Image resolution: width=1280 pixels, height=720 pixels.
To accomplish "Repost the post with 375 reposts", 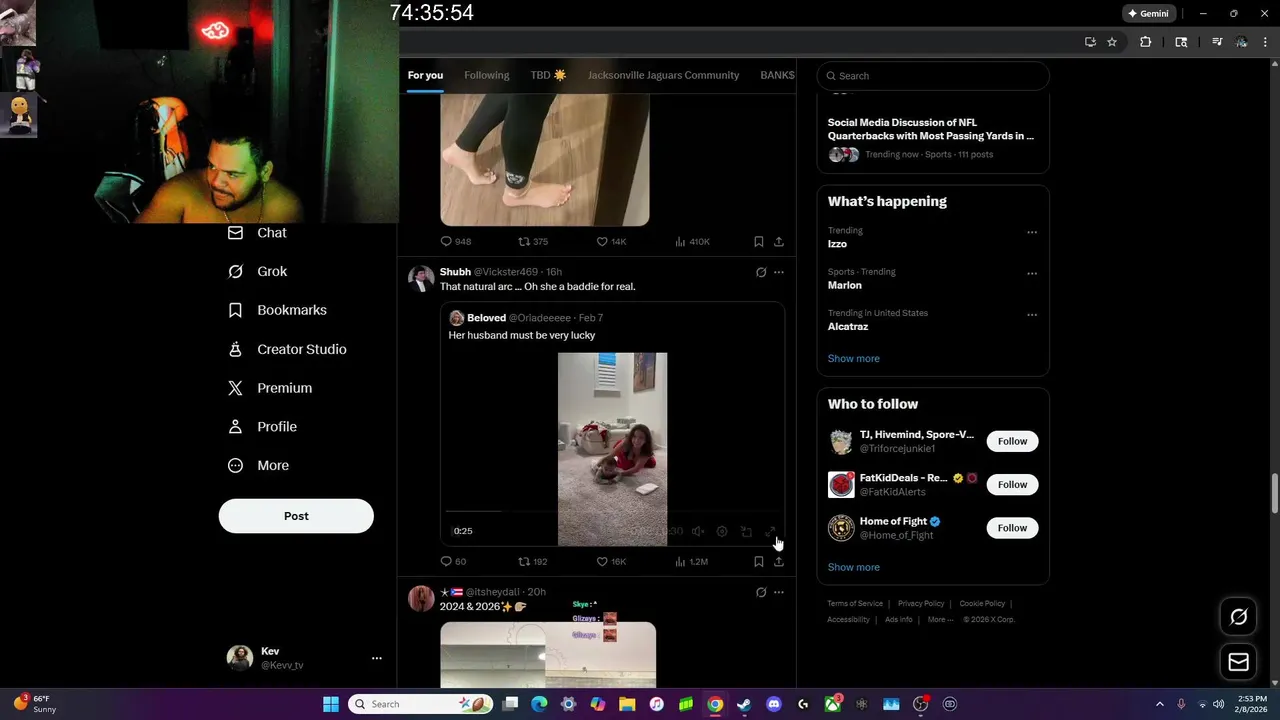I will click(x=533, y=242).
